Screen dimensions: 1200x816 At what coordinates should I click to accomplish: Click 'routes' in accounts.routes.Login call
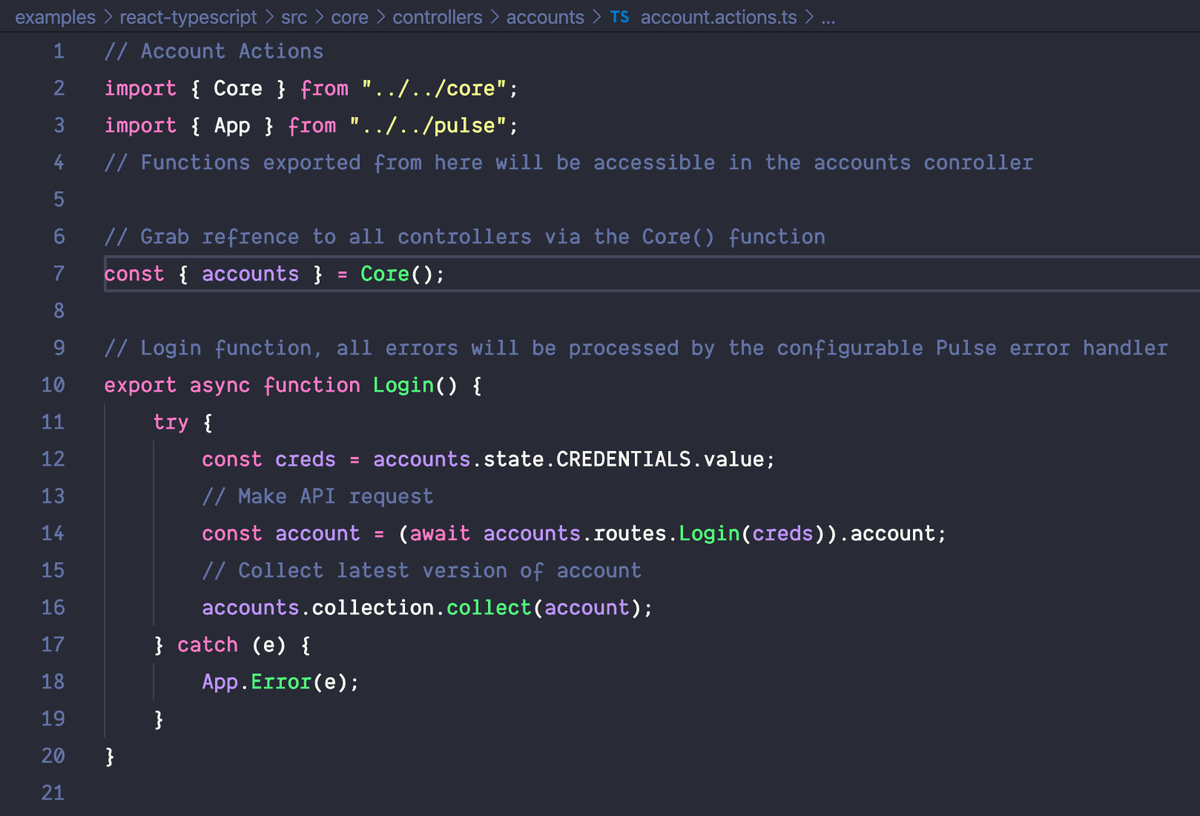point(629,533)
